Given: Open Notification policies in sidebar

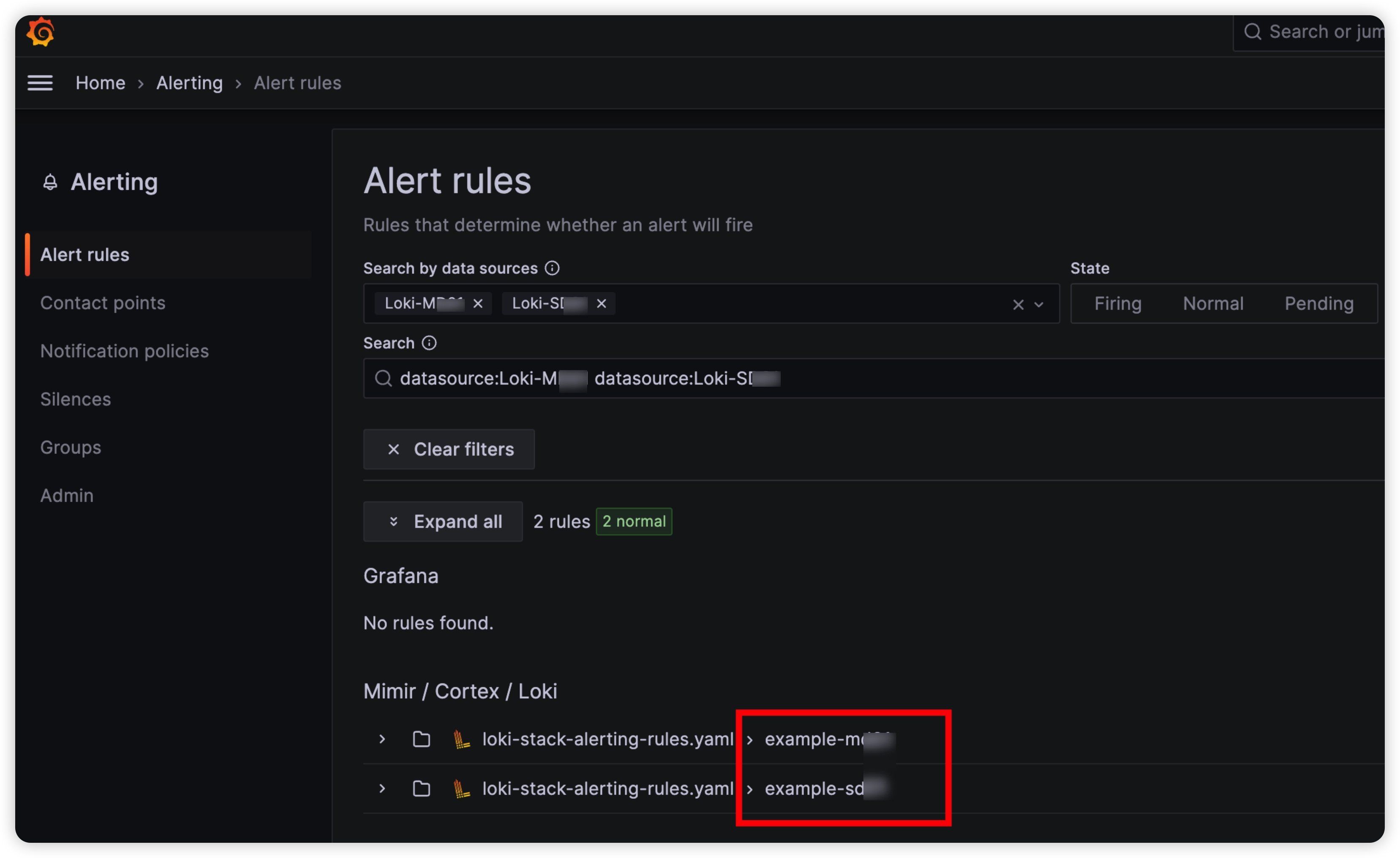Looking at the screenshot, I should click(125, 351).
